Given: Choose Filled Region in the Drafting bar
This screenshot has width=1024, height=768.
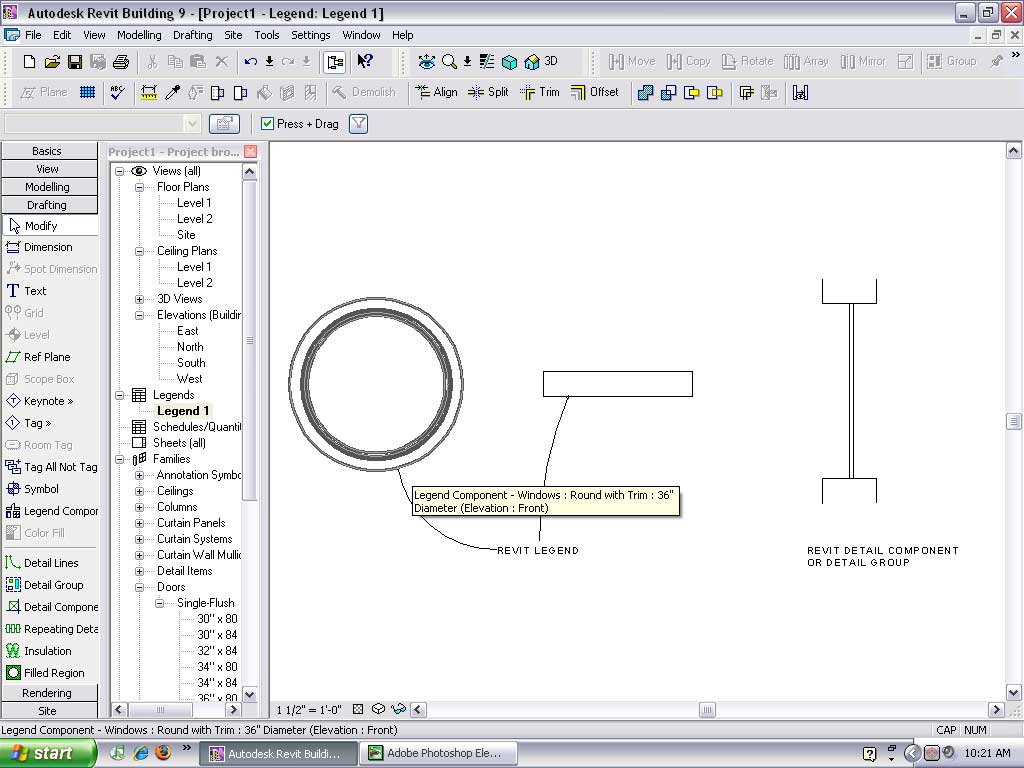Looking at the screenshot, I should pyautogui.click(x=52, y=673).
